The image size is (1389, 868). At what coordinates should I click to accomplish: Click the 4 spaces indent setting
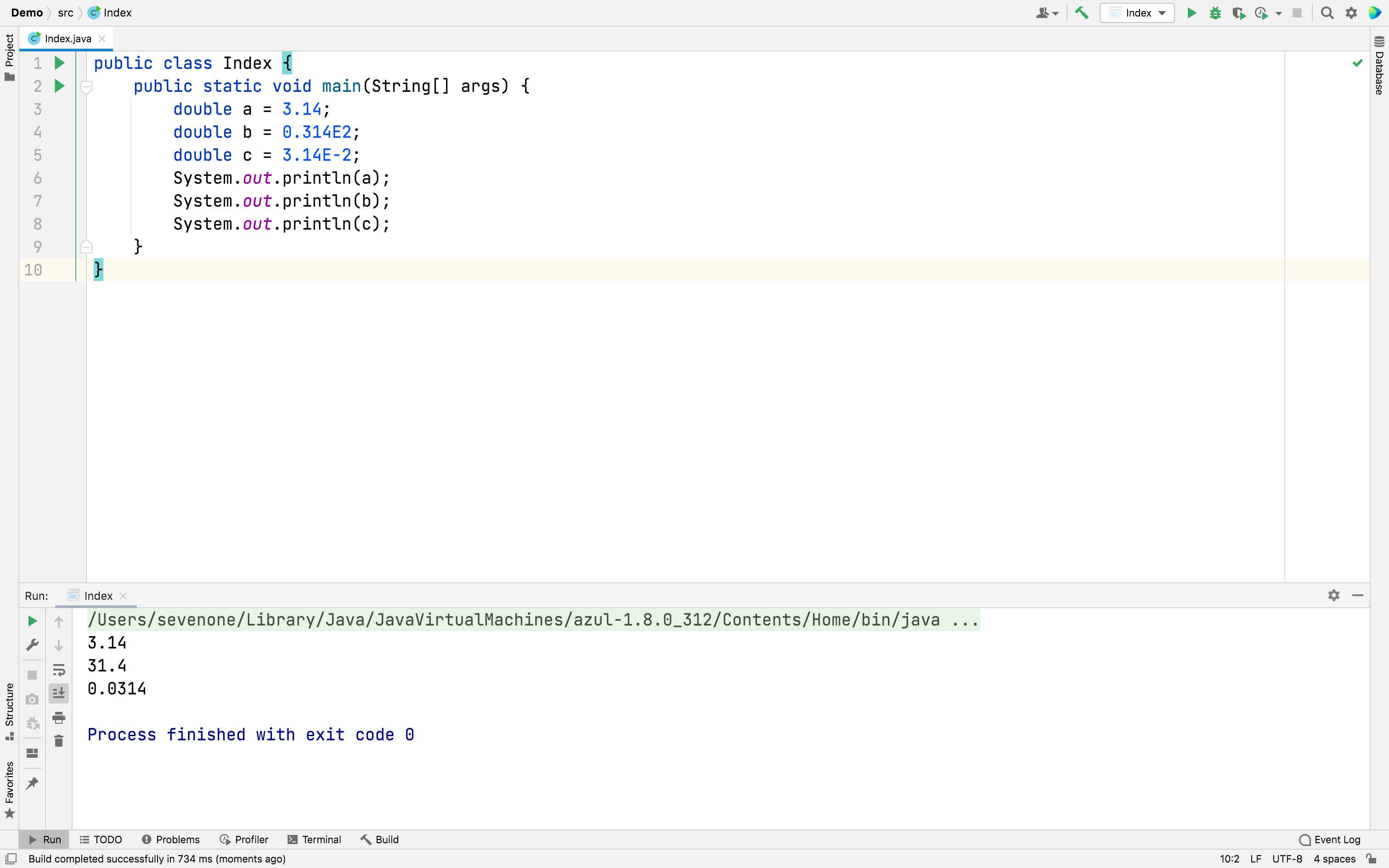click(1334, 859)
